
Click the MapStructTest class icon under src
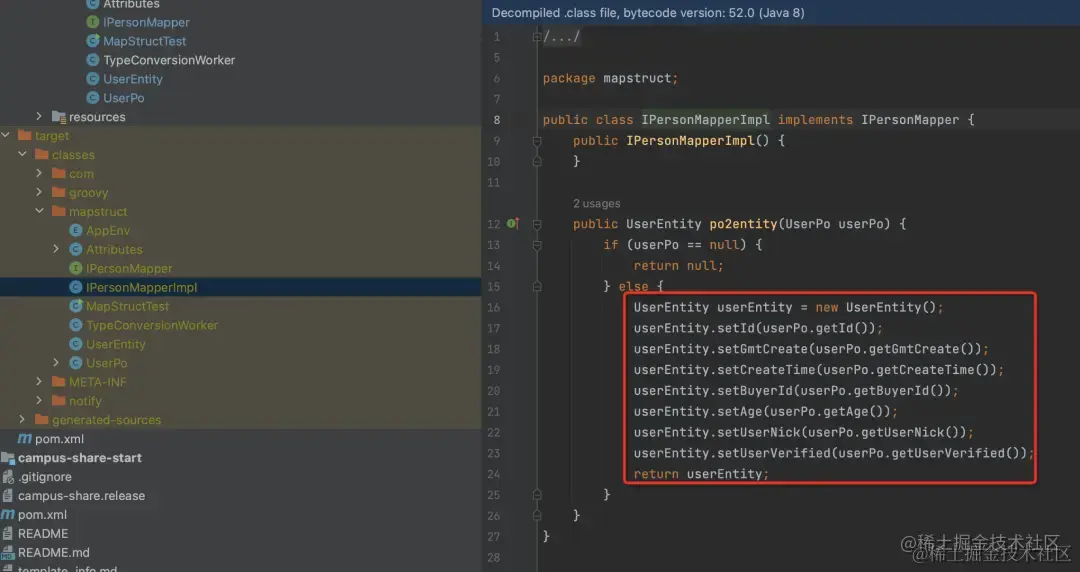point(92,41)
